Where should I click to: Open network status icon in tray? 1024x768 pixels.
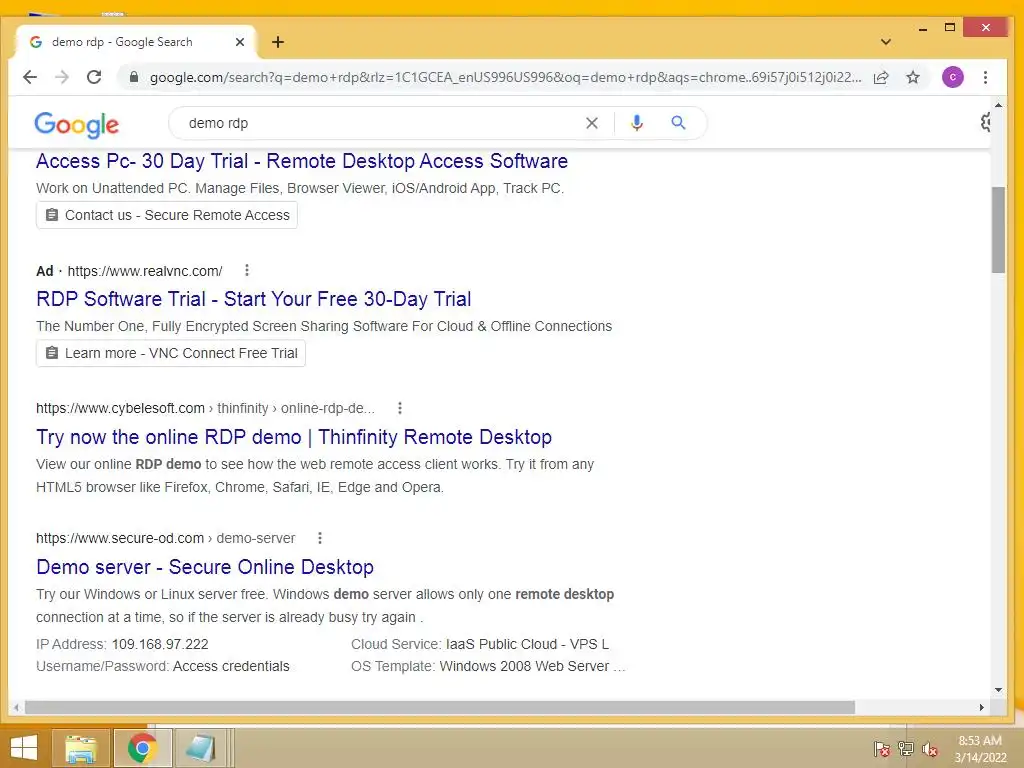point(906,749)
